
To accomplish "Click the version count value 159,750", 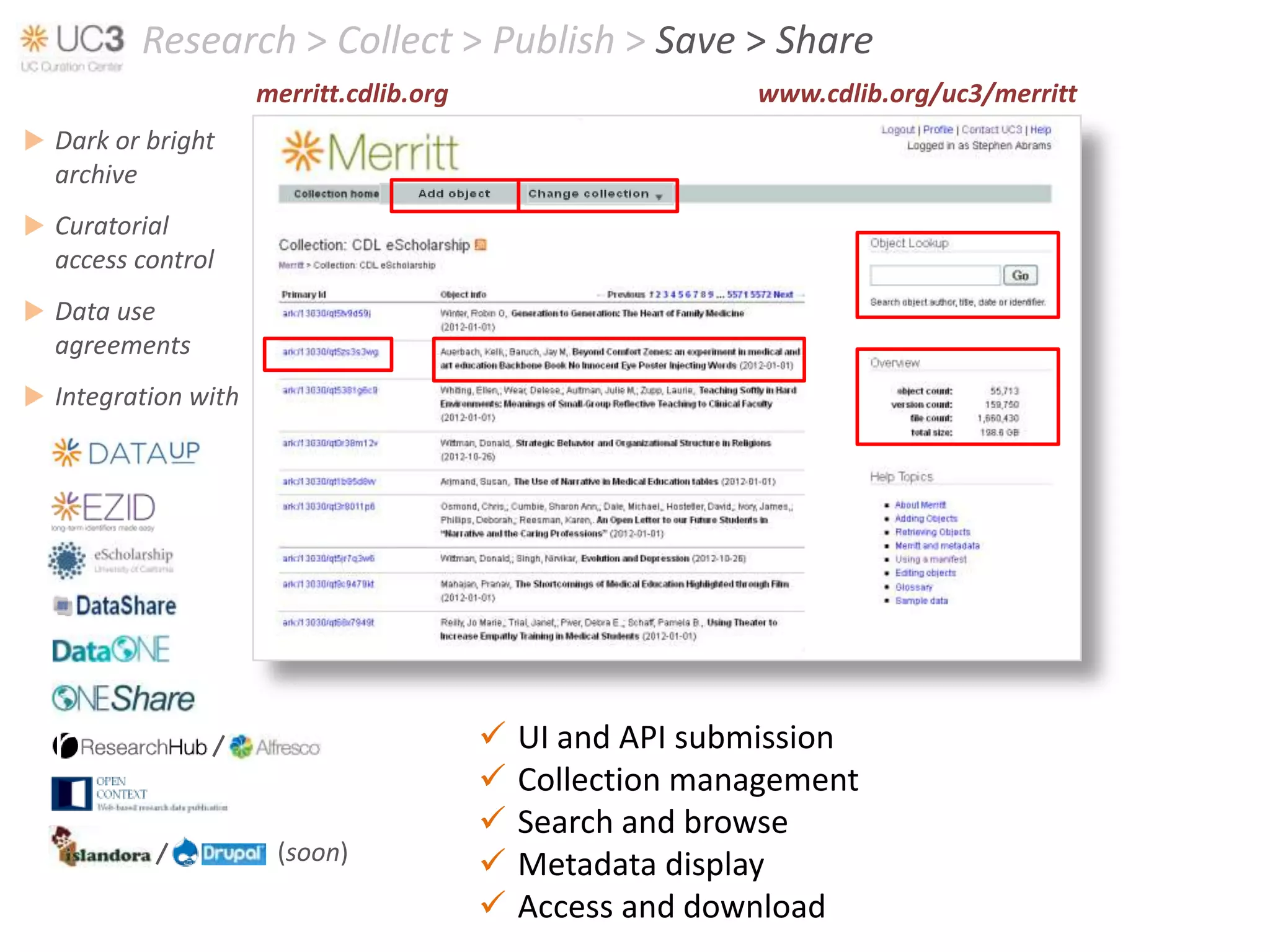I will [x=1001, y=405].
